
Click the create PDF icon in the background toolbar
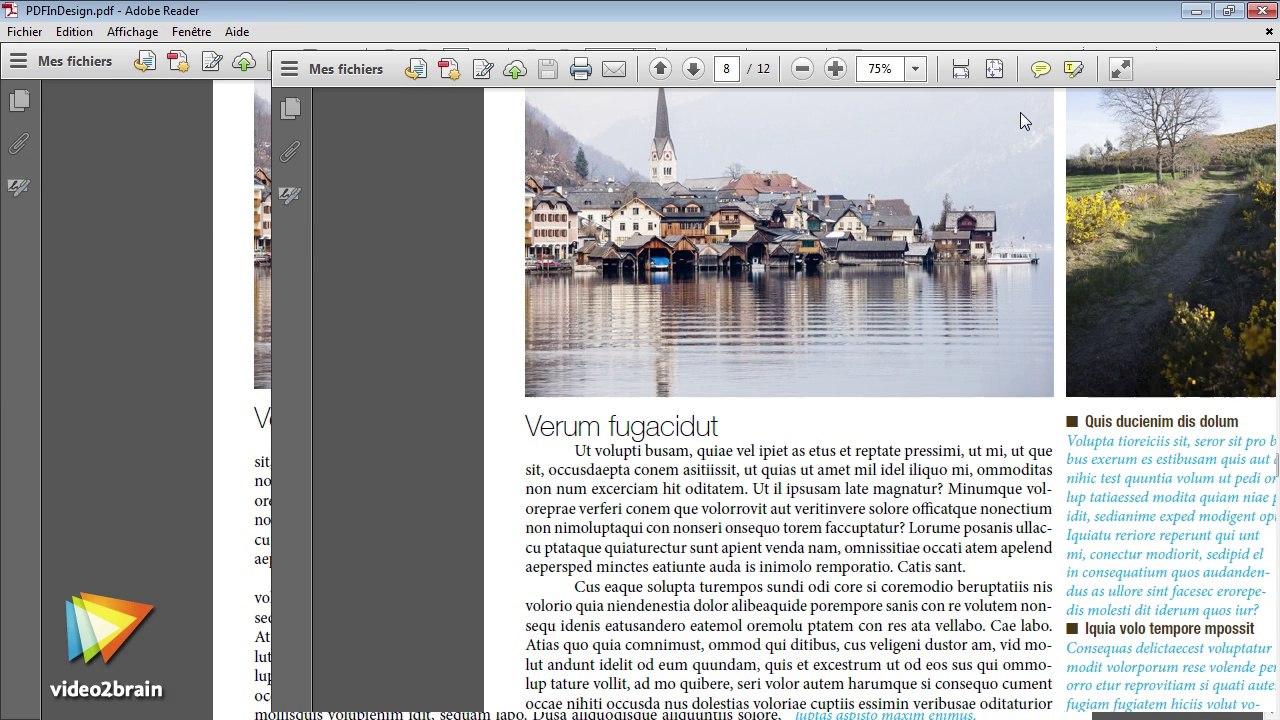click(x=178, y=61)
